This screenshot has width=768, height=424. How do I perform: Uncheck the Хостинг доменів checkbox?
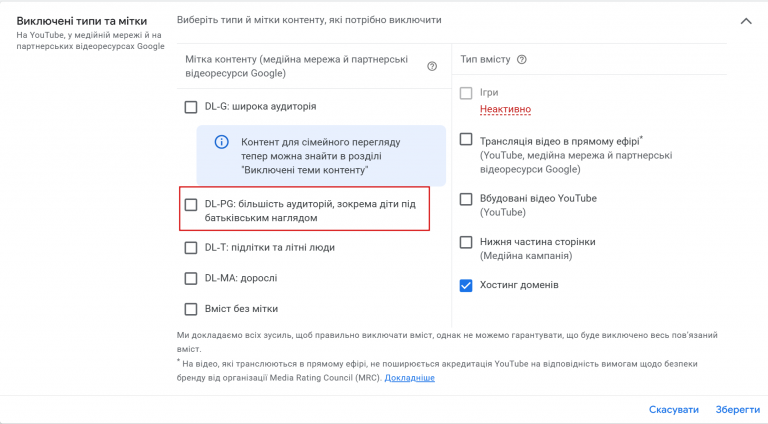(466, 285)
